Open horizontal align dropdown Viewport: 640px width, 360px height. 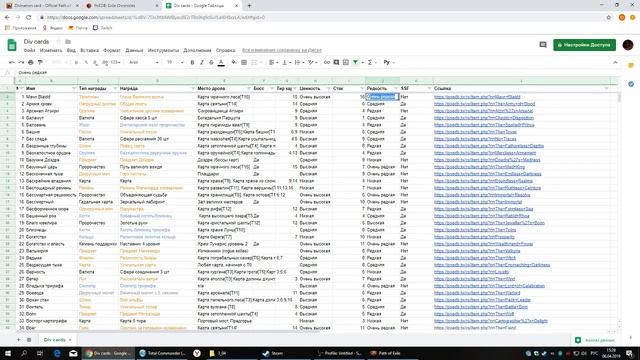pyautogui.click(x=272, y=62)
